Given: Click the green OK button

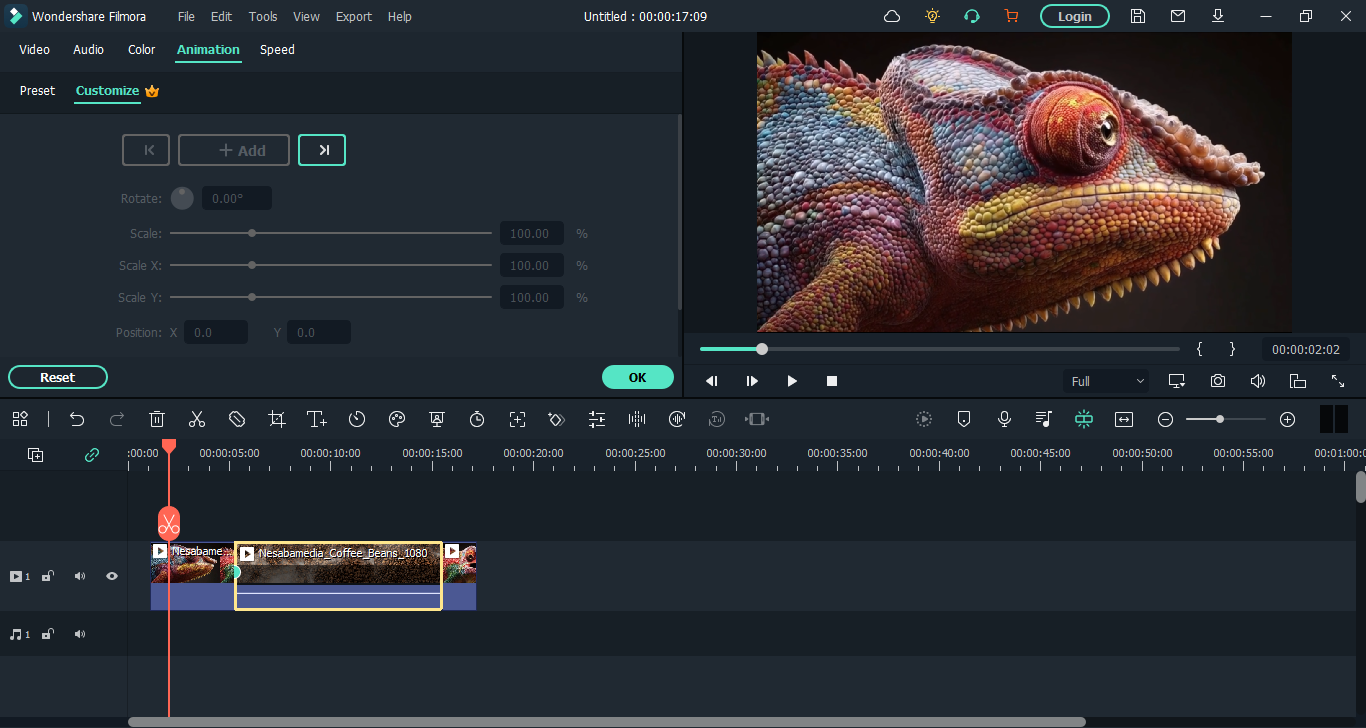Looking at the screenshot, I should [x=637, y=377].
